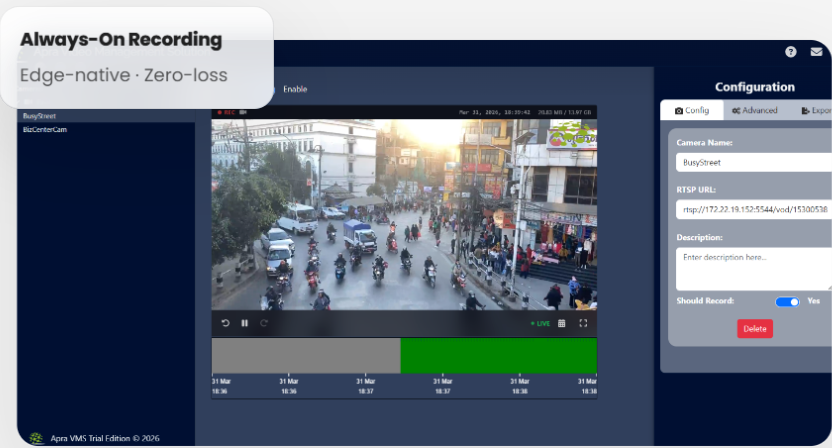The image size is (832, 448).
Task: Click the gray unrecorded timeline segment
Action: coord(306,356)
